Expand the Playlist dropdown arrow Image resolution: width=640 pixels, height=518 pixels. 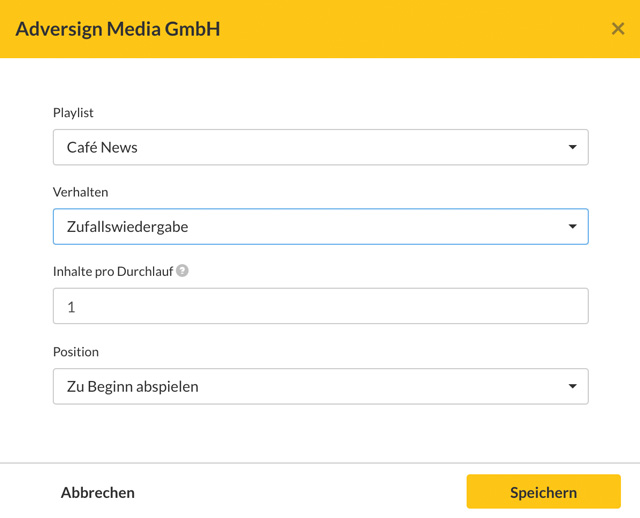[573, 147]
